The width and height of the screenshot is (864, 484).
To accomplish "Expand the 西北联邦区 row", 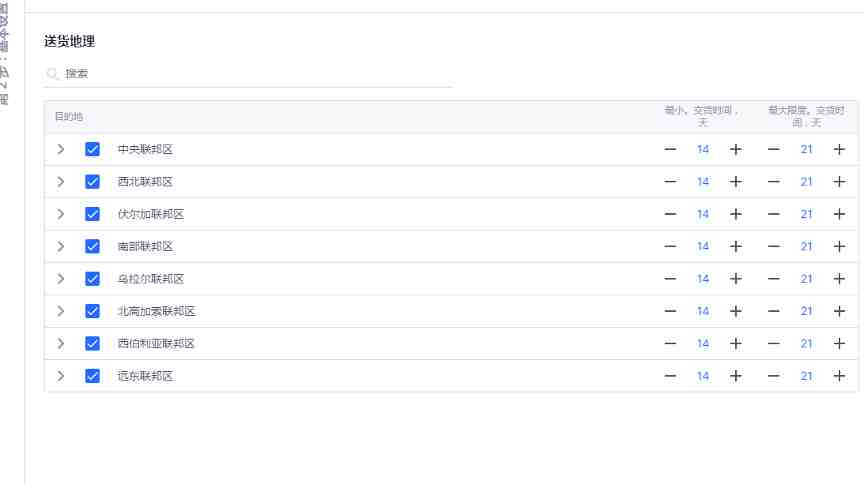I will coord(61,182).
